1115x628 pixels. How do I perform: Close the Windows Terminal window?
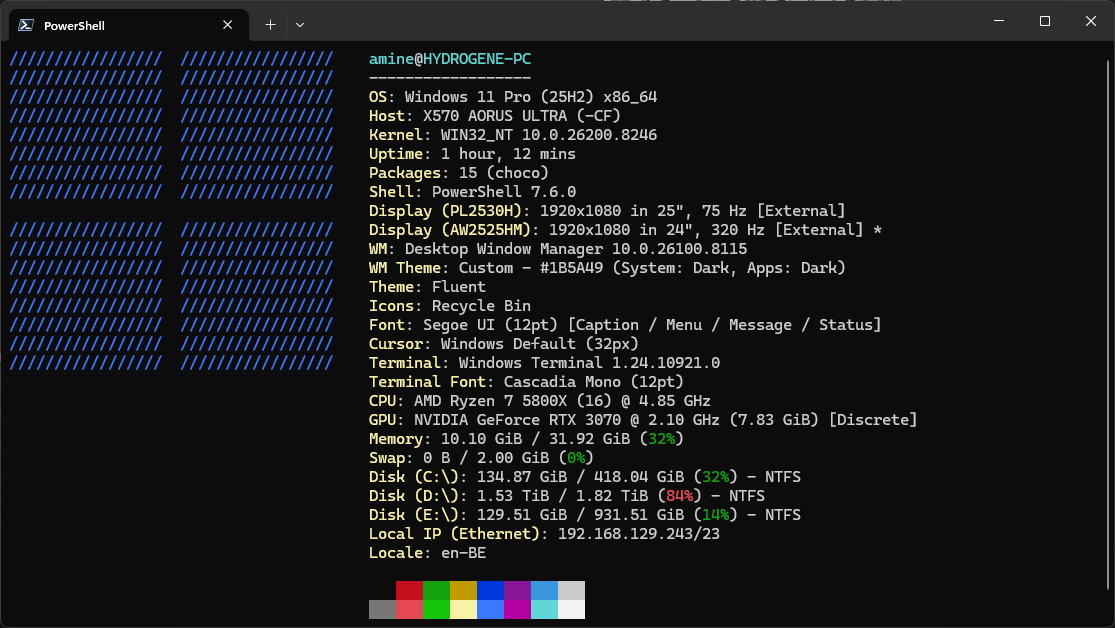tap(1091, 21)
